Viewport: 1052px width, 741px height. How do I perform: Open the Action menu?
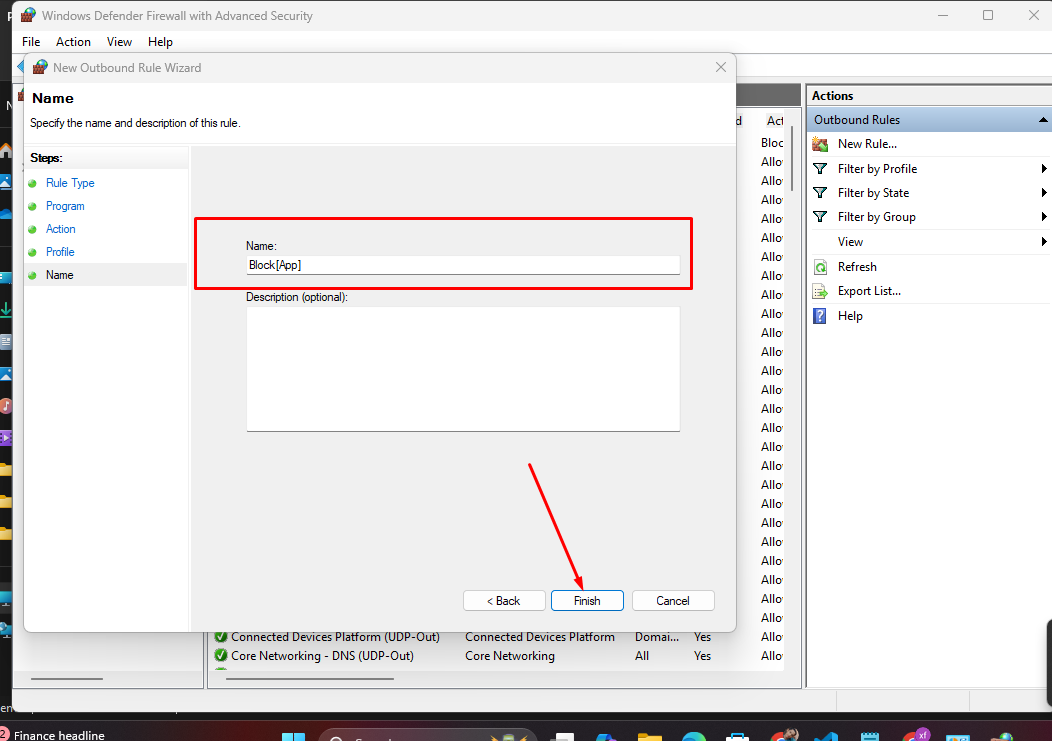[73, 42]
